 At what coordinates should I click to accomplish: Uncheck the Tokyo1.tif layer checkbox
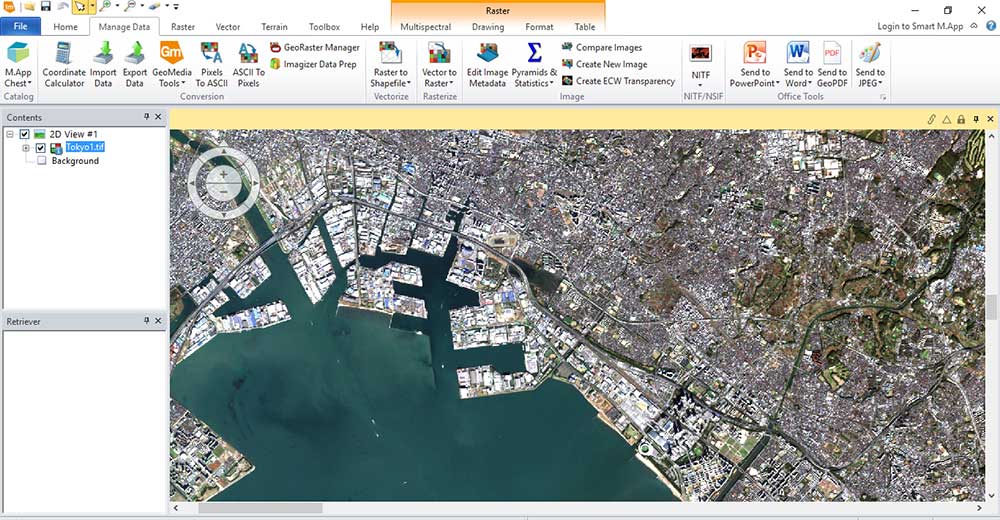(40, 148)
